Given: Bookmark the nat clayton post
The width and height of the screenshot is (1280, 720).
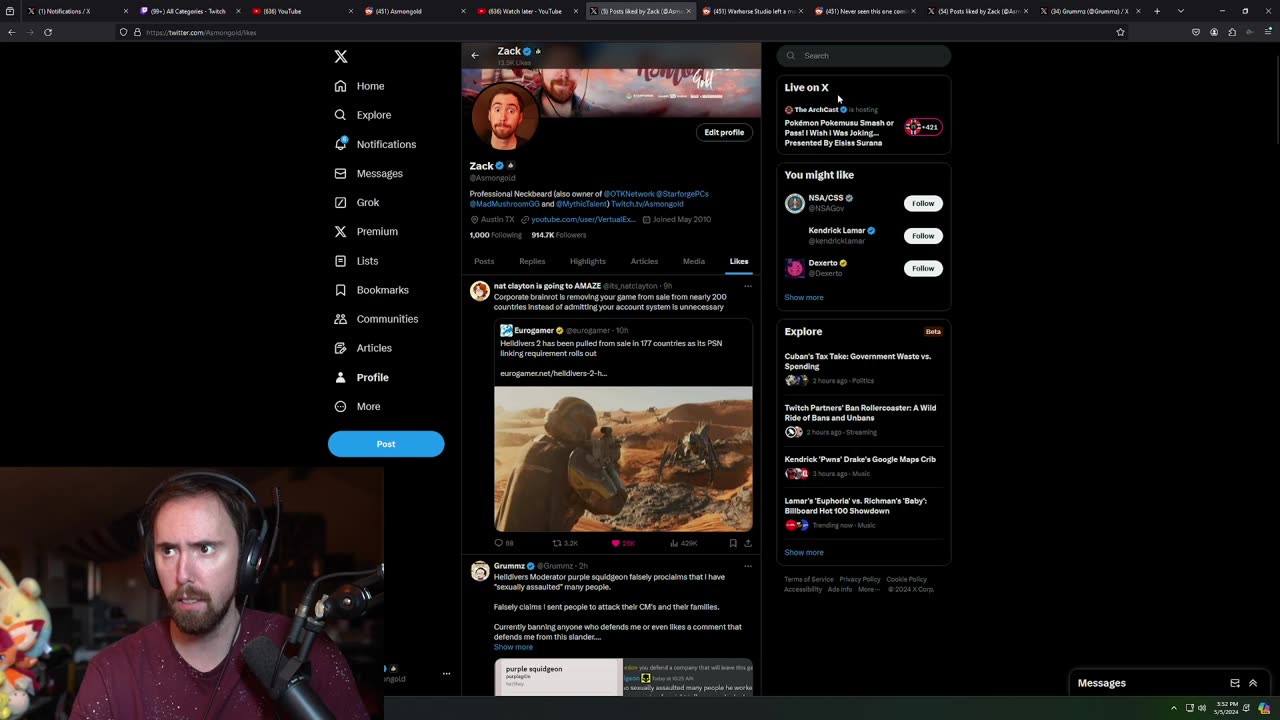Looking at the screenshot, I should pyautogui.click(x=733, y=543).
